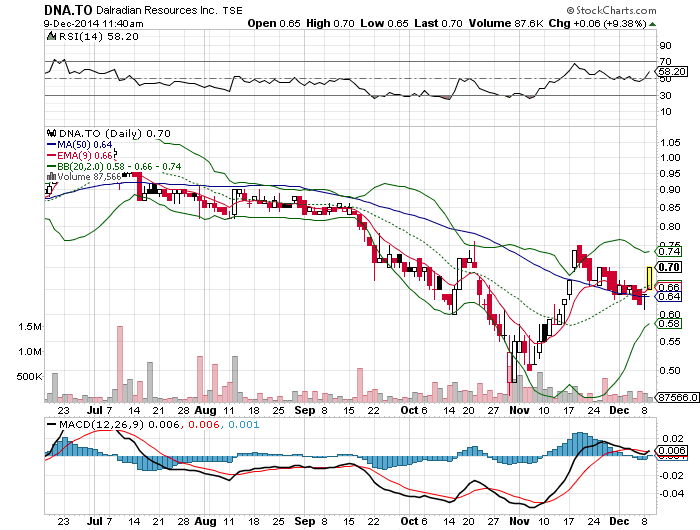Click the tallest volume bar near Jul 7
Viewport: 700px width, 530px height.
tap(120, 363)
